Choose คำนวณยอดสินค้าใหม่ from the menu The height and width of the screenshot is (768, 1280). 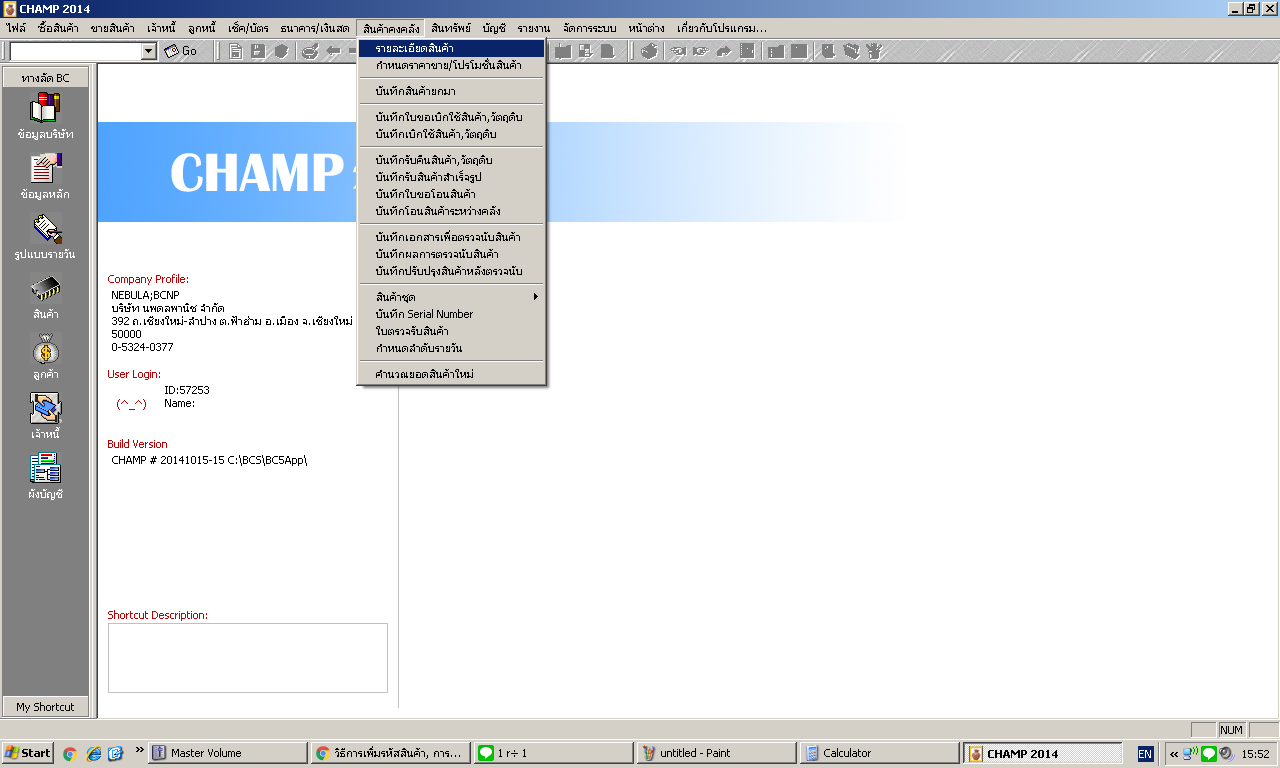pos(452,374)
